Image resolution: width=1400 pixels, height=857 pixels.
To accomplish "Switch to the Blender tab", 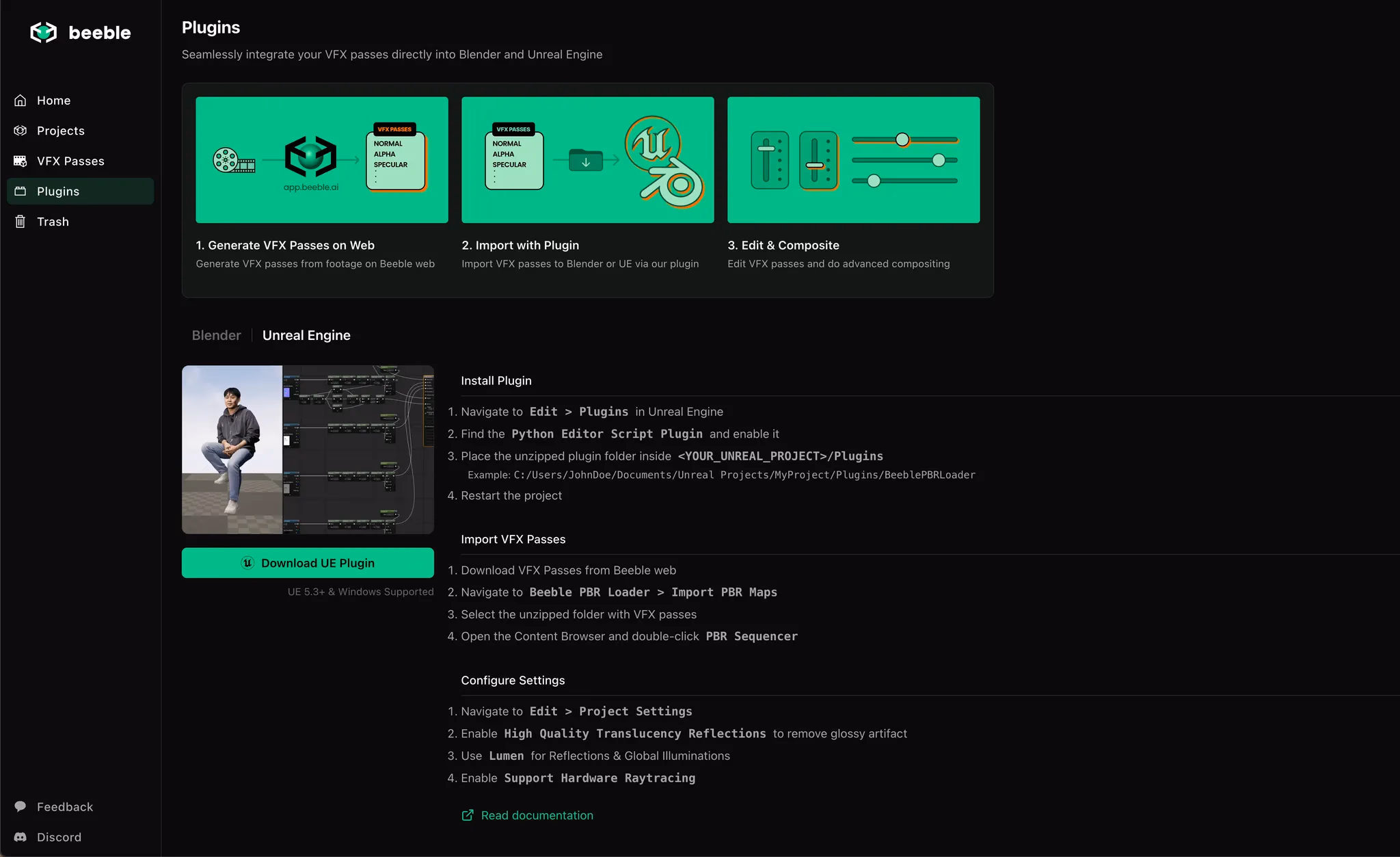I will point(216,335).
